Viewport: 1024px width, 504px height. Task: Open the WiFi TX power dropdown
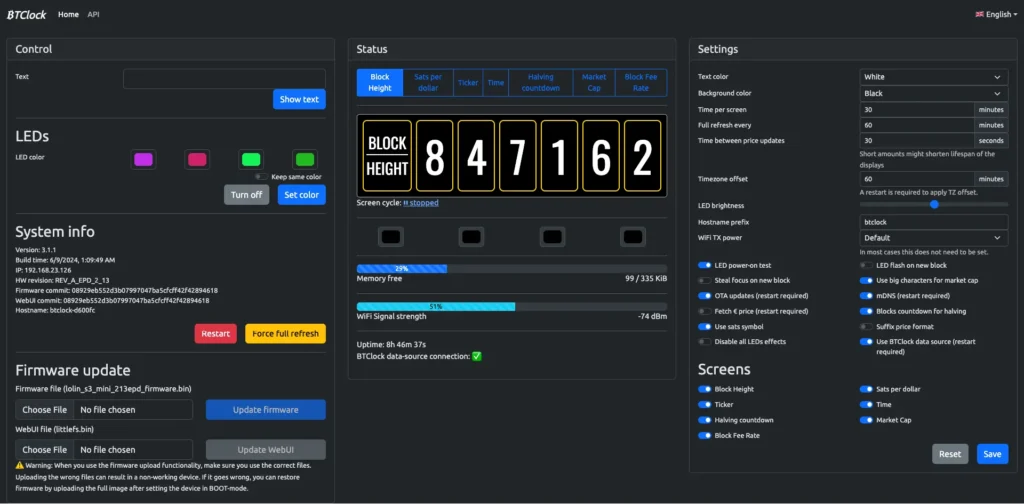pyautogui.click(x=933, y=238)
